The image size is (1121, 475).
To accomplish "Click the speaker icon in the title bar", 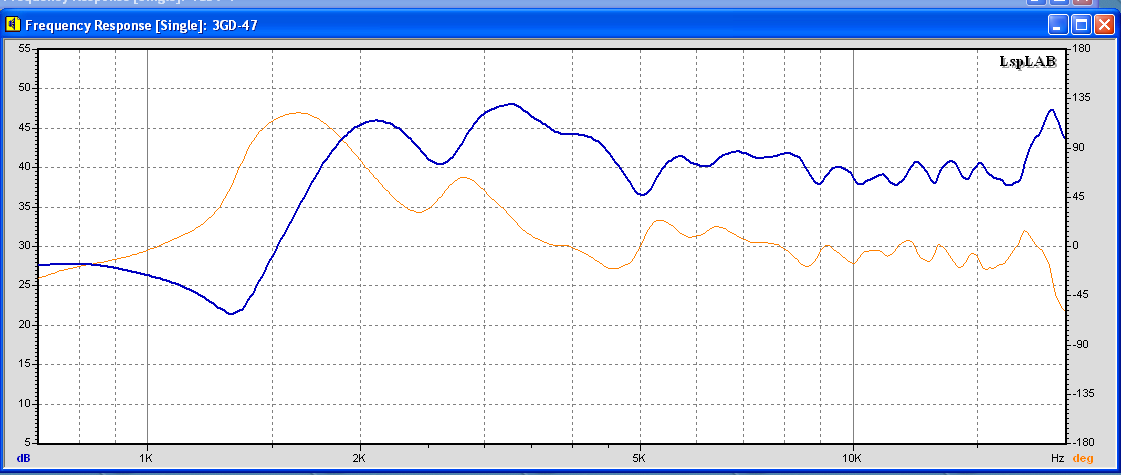I will (x=12, y=25).
